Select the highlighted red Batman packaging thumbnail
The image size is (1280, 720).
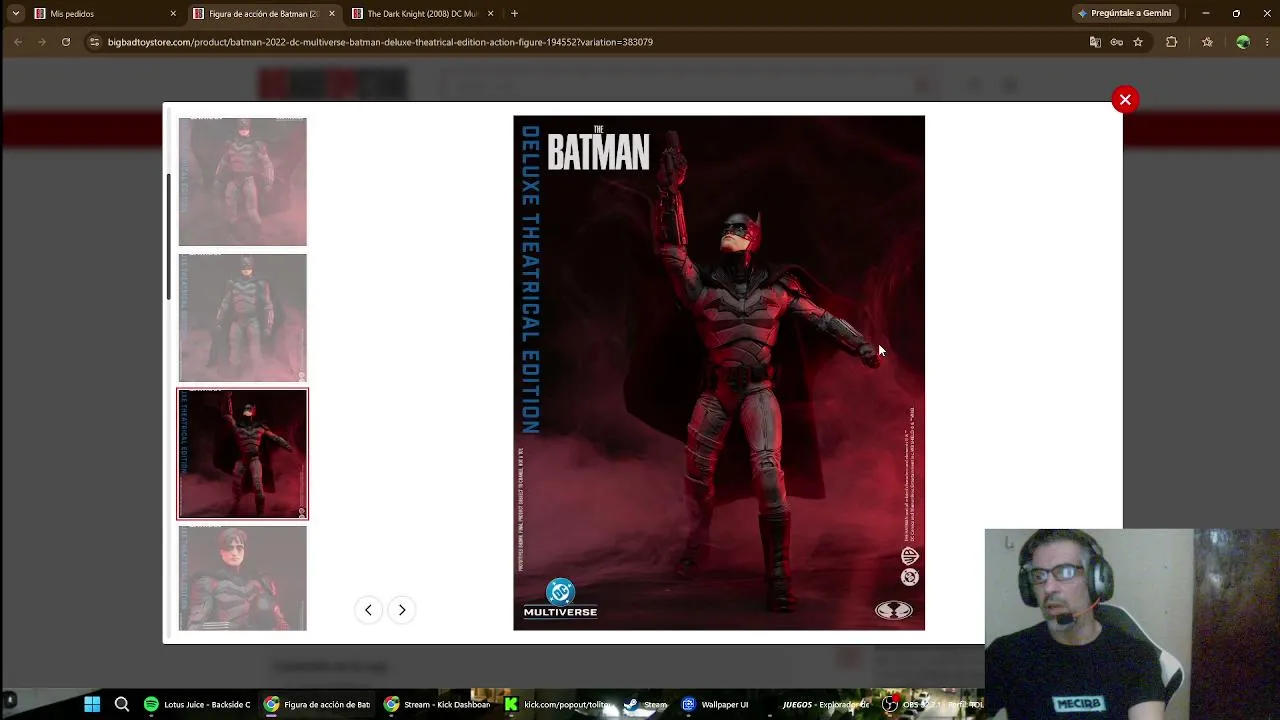[x=243, y=454]
